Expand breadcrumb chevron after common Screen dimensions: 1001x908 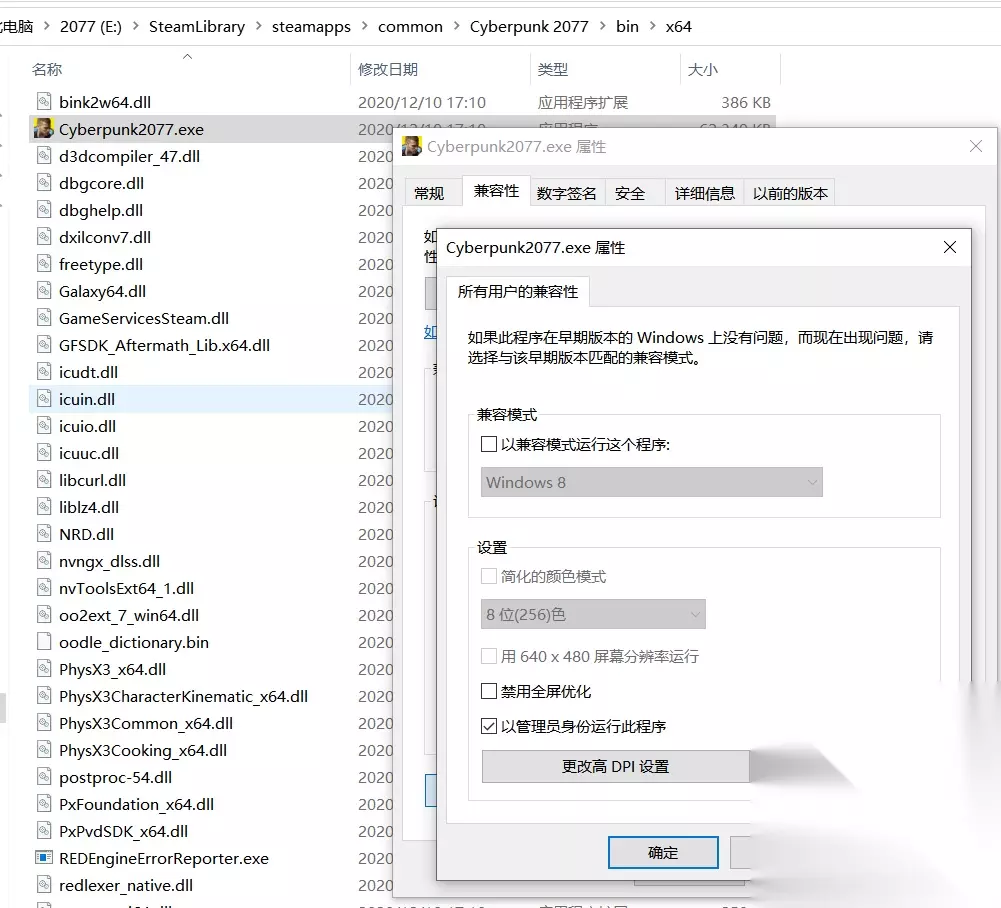click(x=456, y=26)
